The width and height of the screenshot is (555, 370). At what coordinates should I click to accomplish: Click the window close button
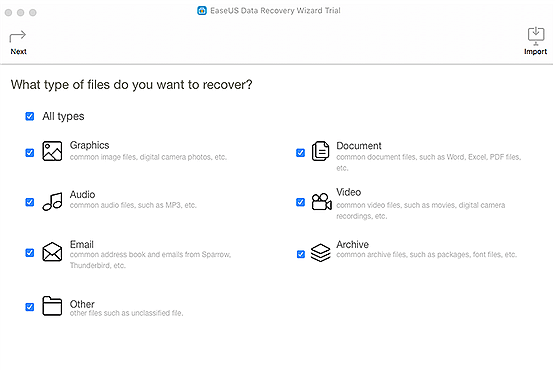coord(8,13)
